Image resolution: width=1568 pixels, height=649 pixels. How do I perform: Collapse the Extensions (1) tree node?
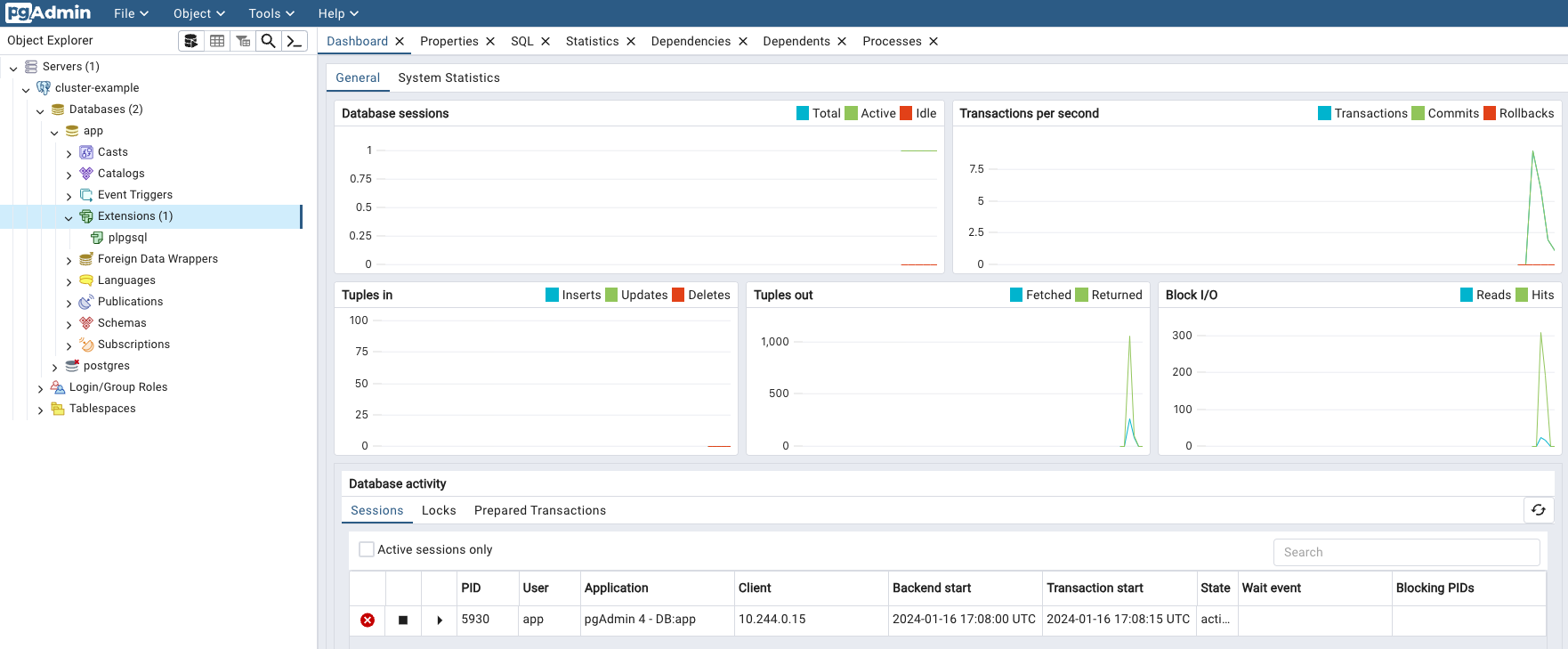pos(69,217)
